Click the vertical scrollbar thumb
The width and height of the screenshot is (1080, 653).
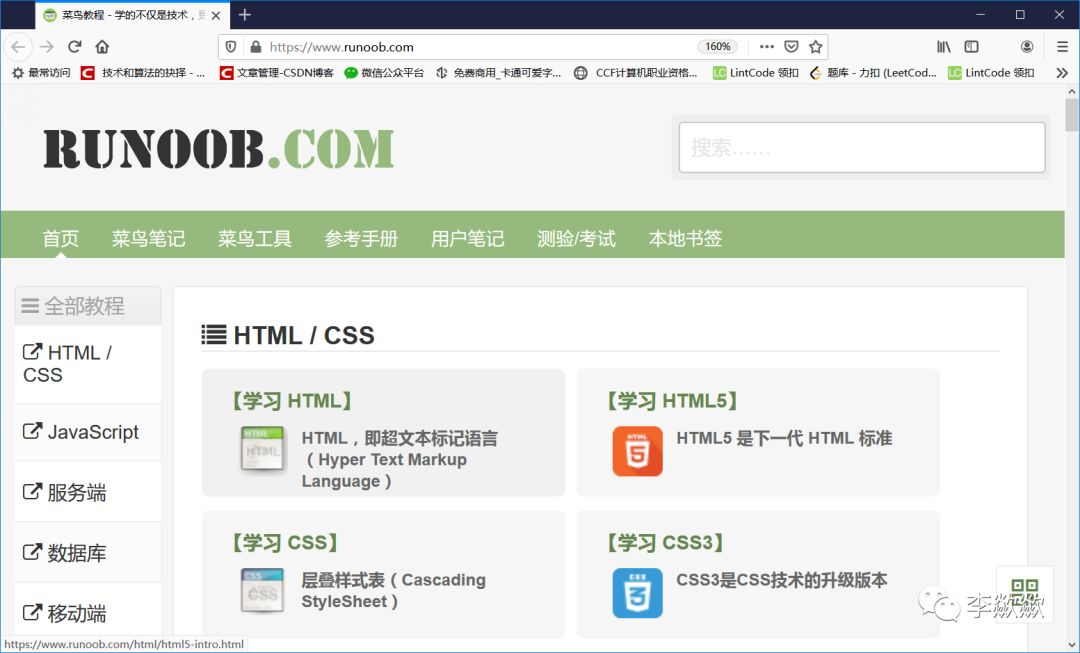click(1072, 115)
